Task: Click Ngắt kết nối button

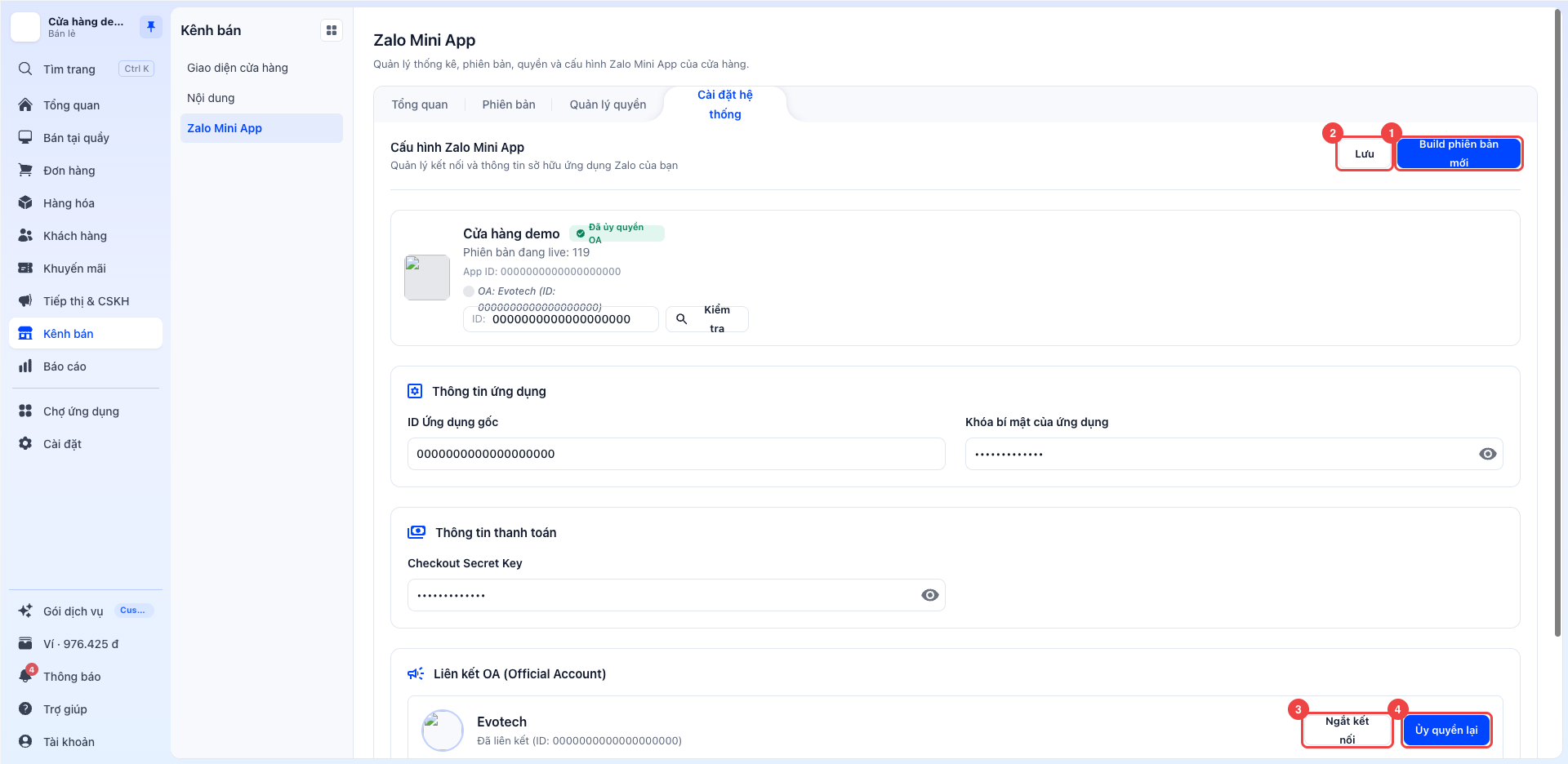Action: tap(1347, 730)
